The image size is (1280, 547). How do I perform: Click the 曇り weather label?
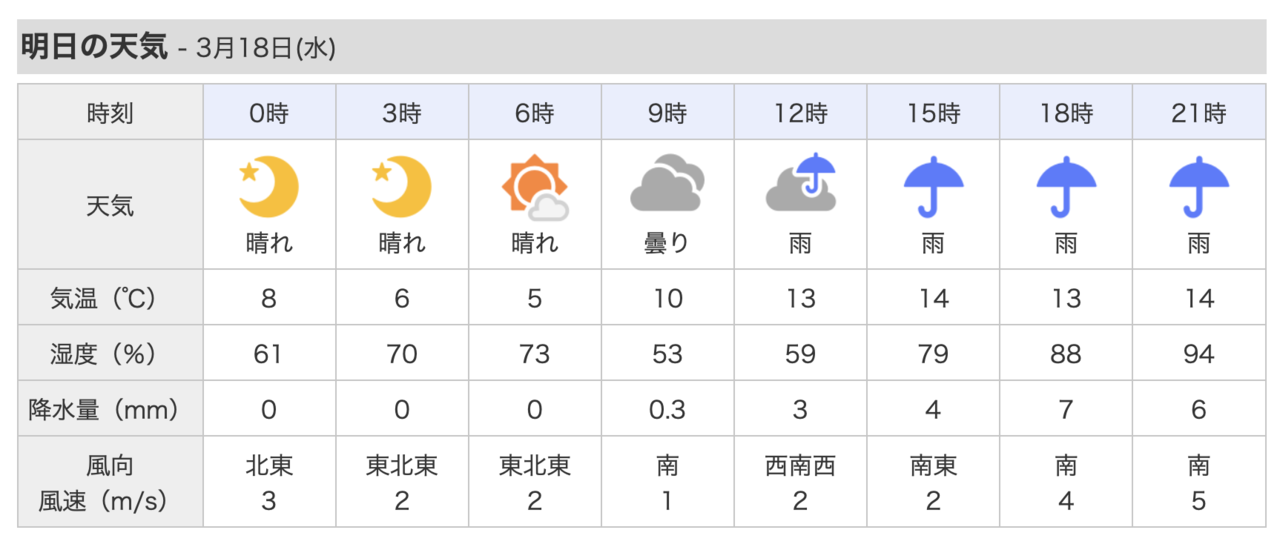tap(667, 243)
